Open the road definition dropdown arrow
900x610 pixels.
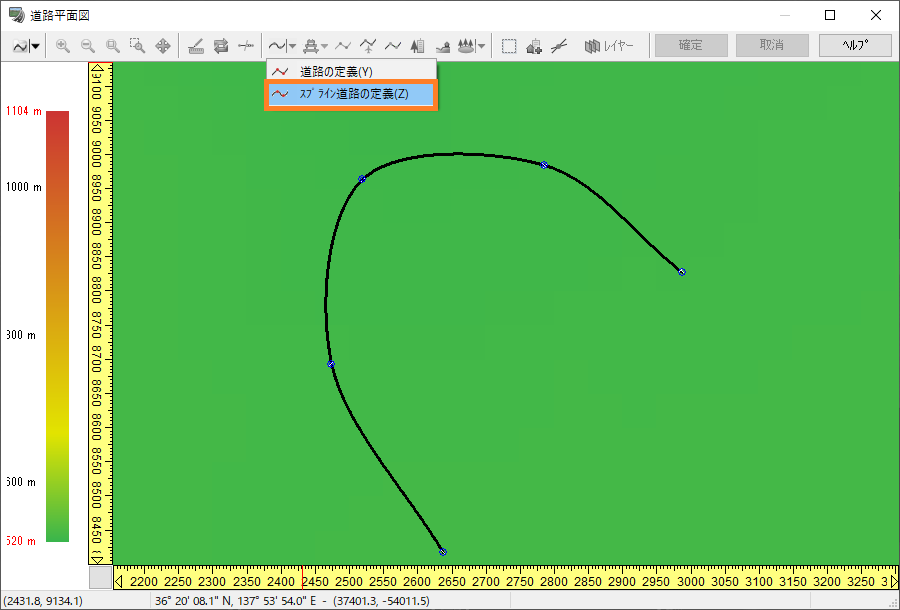click(x=292, y=46)
